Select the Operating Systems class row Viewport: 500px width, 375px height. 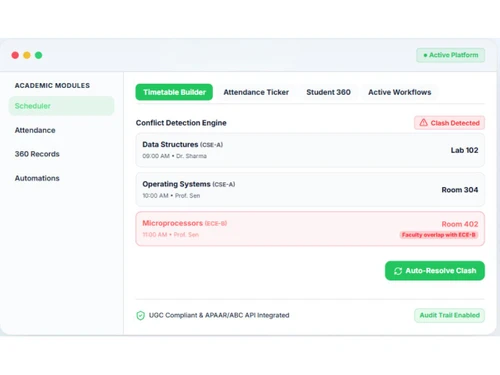(x=310, y=190)
